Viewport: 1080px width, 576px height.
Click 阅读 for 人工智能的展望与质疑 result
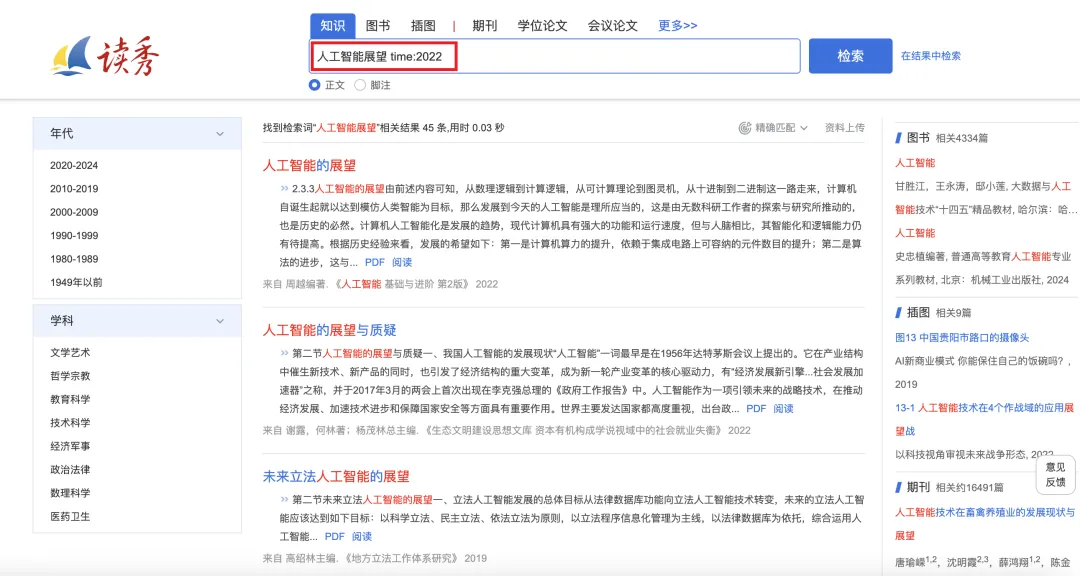tap(783, 409)
